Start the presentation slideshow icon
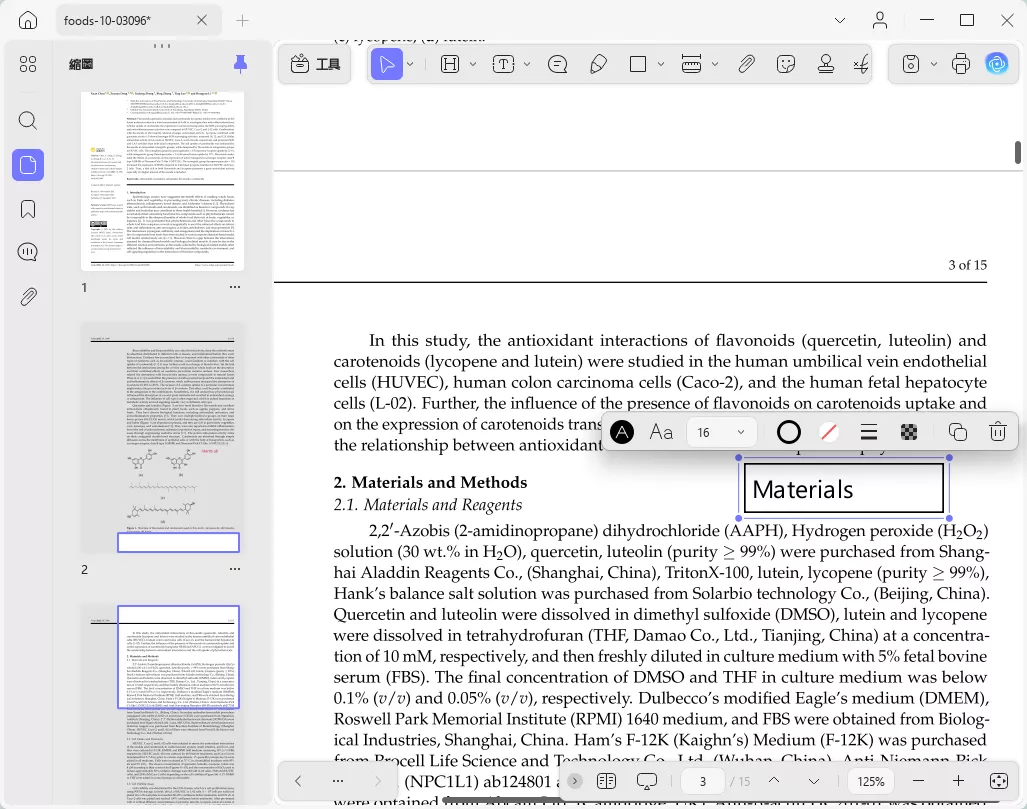The image size is (1027, 809). pos(646,781)
